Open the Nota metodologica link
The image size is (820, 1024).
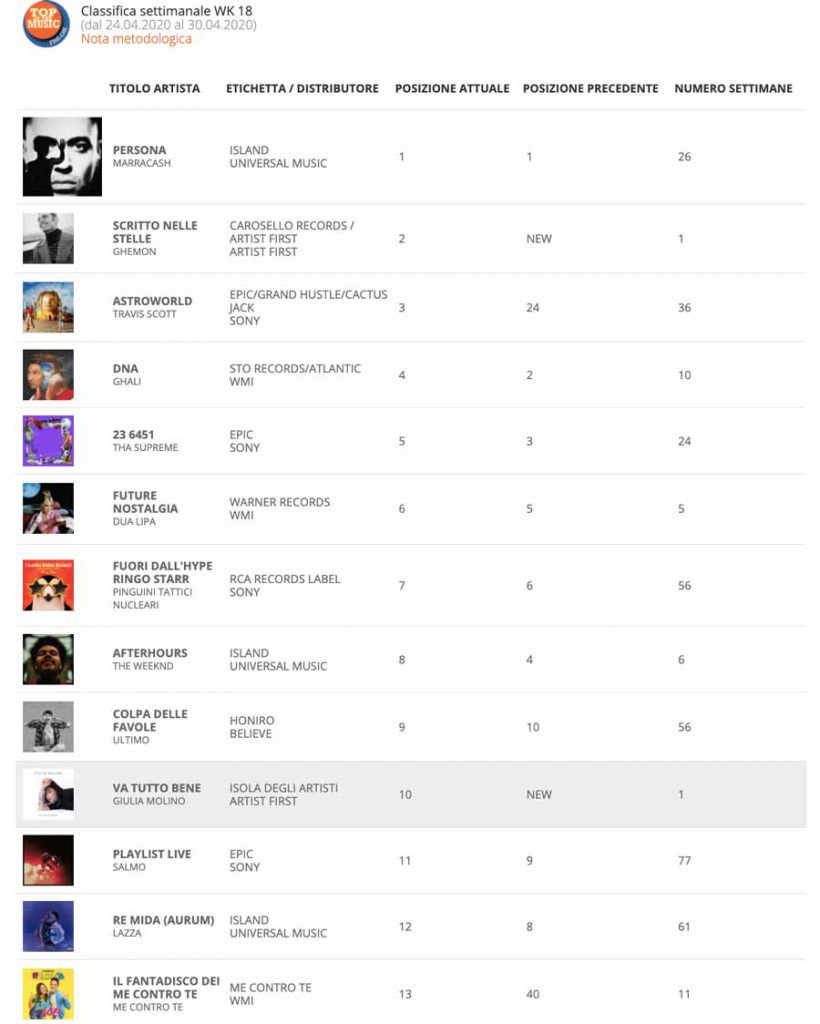click(x=136, y=39)
